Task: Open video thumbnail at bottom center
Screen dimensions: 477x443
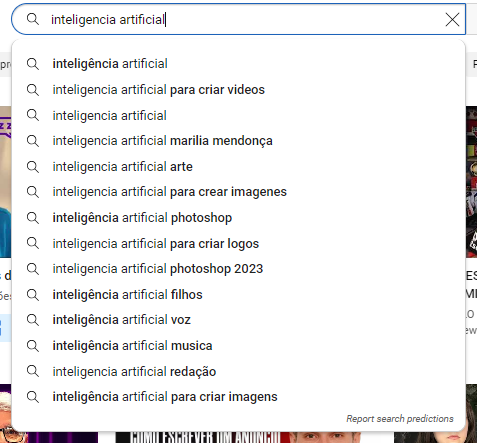Action: pos(238,437)
